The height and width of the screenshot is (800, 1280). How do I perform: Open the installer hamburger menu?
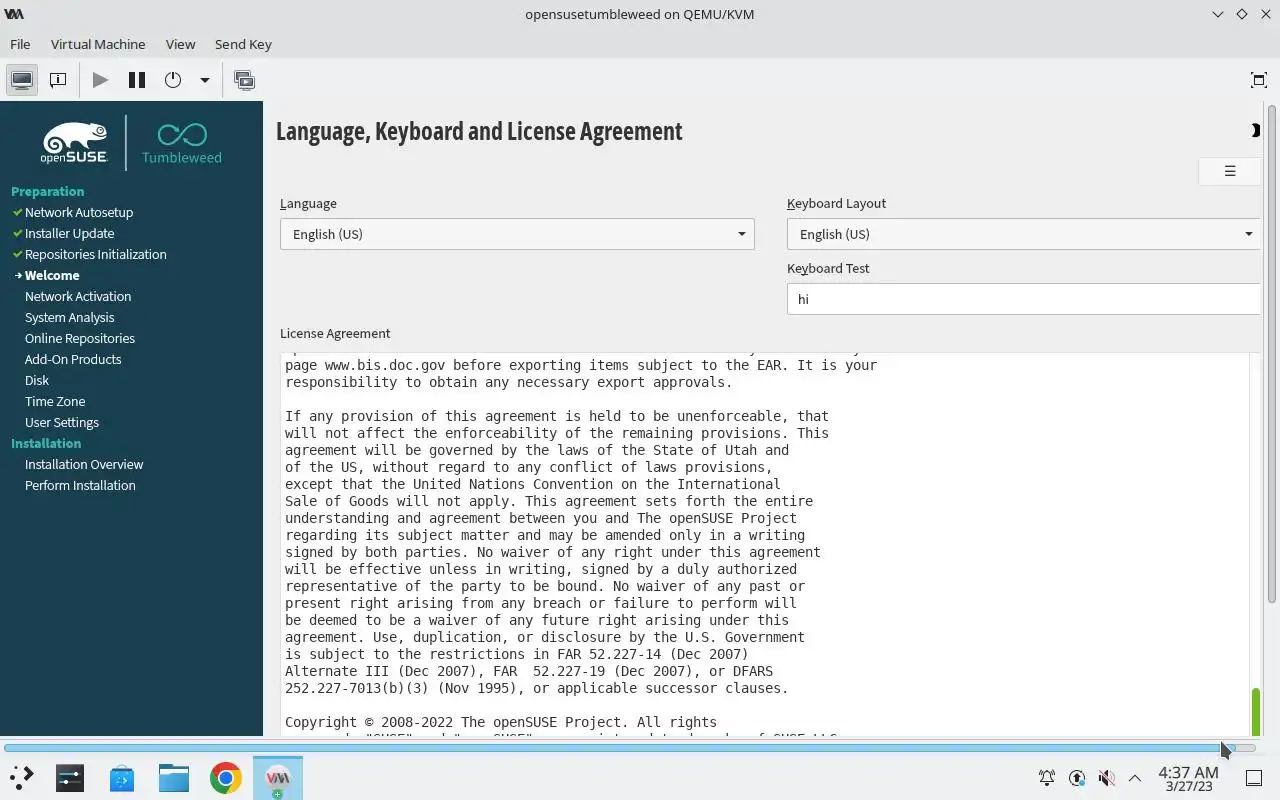1230,171
